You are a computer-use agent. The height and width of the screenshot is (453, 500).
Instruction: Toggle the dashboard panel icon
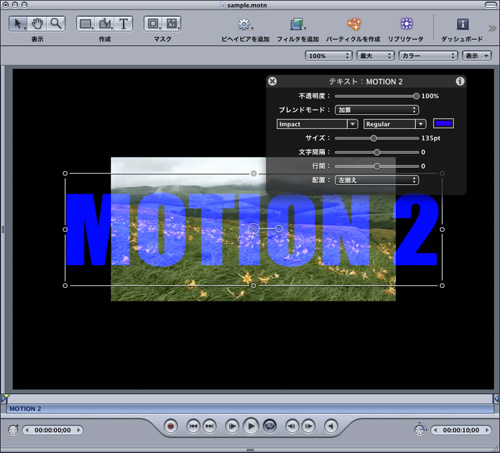coord(462,24)
